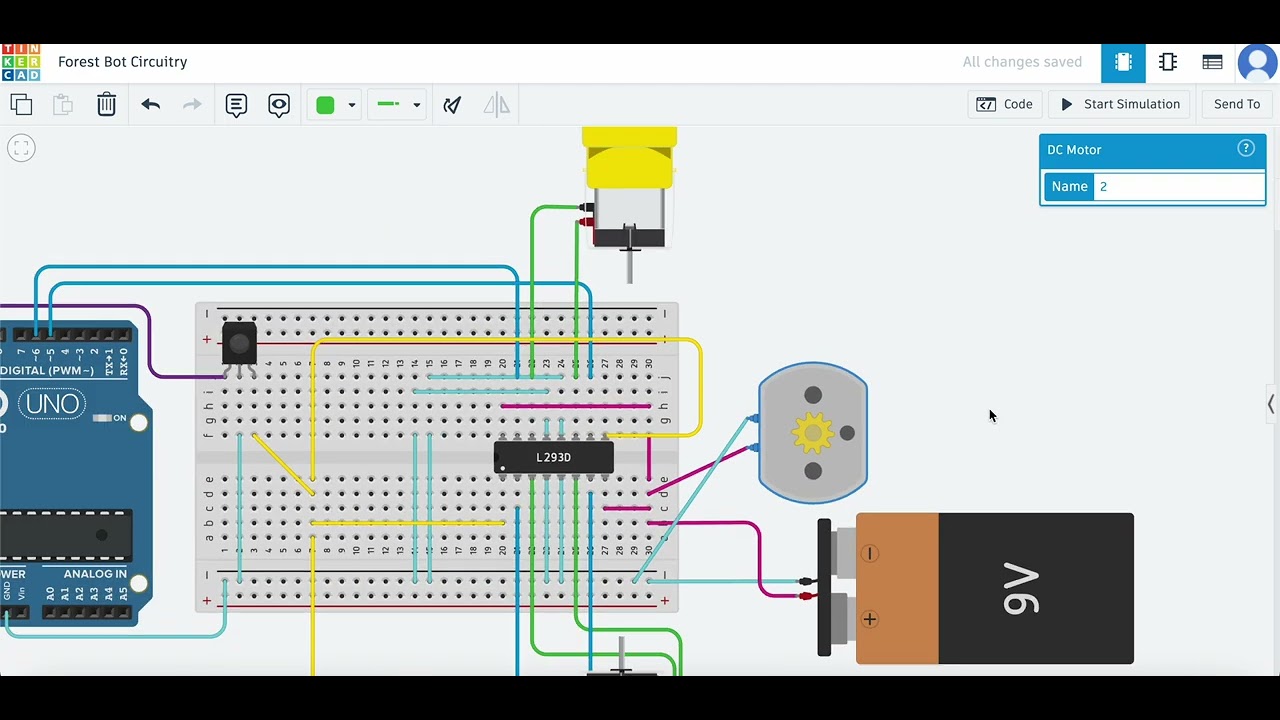Open the Notes tool
The image size is (1280, 720).
tap(236, 104)
